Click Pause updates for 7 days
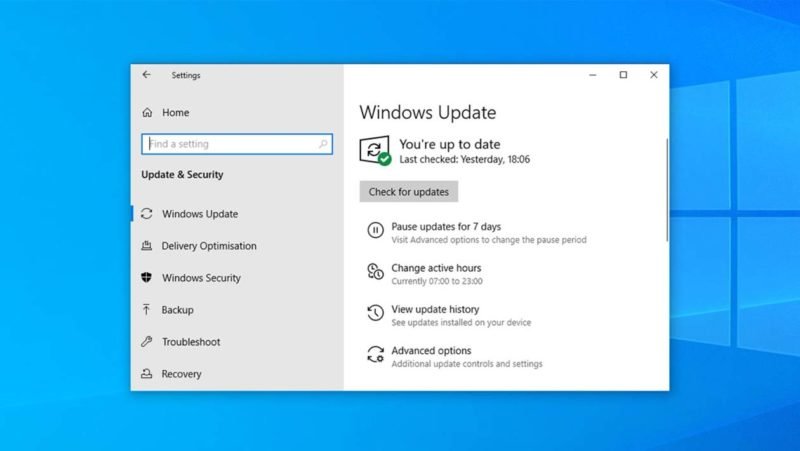800x451 pixels. (446, 227)
